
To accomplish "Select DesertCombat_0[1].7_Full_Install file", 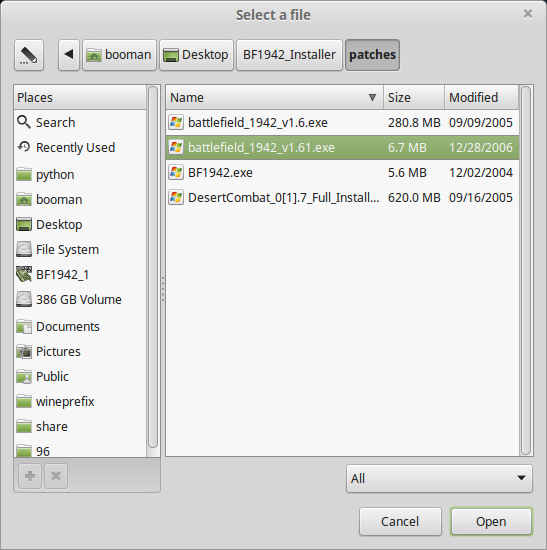I will click(x=342, y=197).
